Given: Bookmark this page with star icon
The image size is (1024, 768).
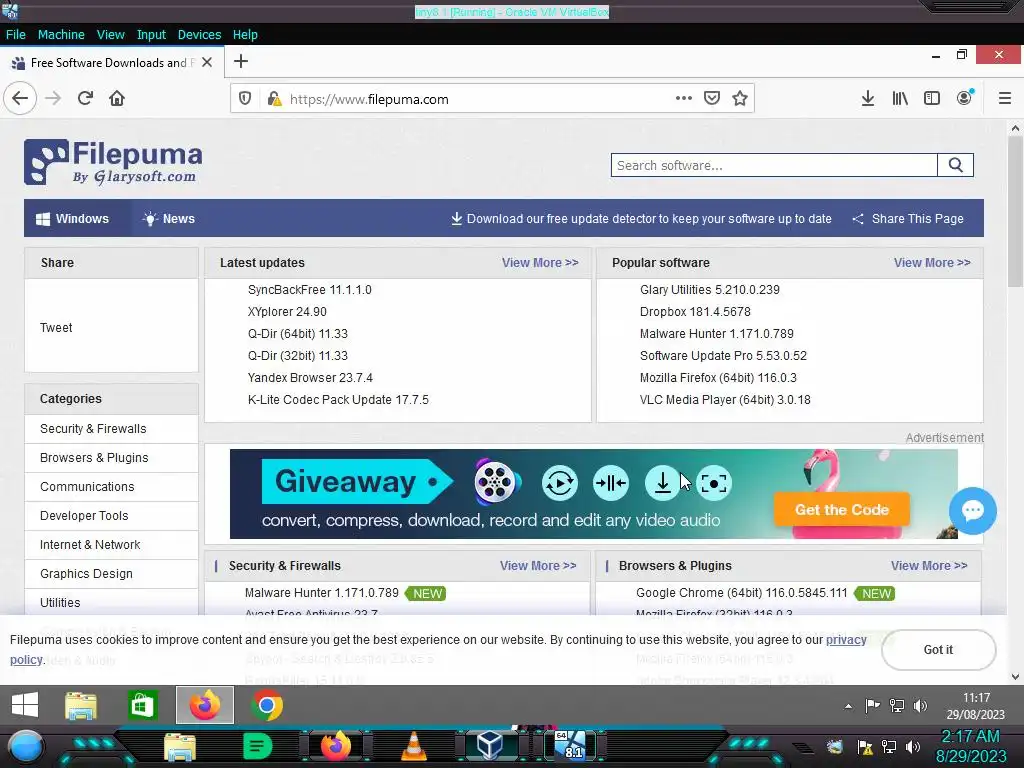Looking at the screenshot, I should coord(740,98).
